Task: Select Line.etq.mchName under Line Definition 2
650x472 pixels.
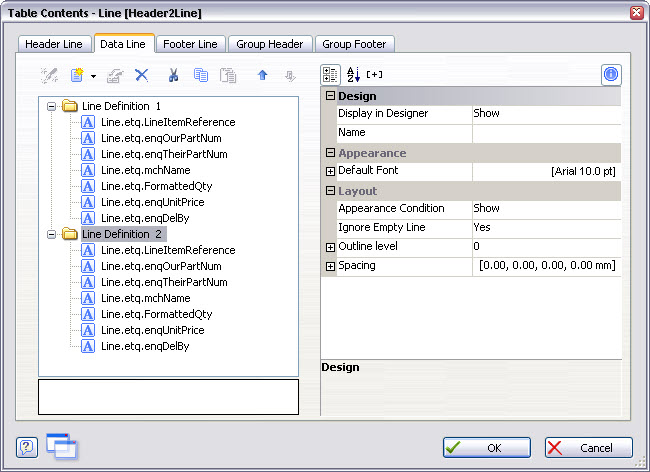Action: pyautogui.click(x=146, y=298)
